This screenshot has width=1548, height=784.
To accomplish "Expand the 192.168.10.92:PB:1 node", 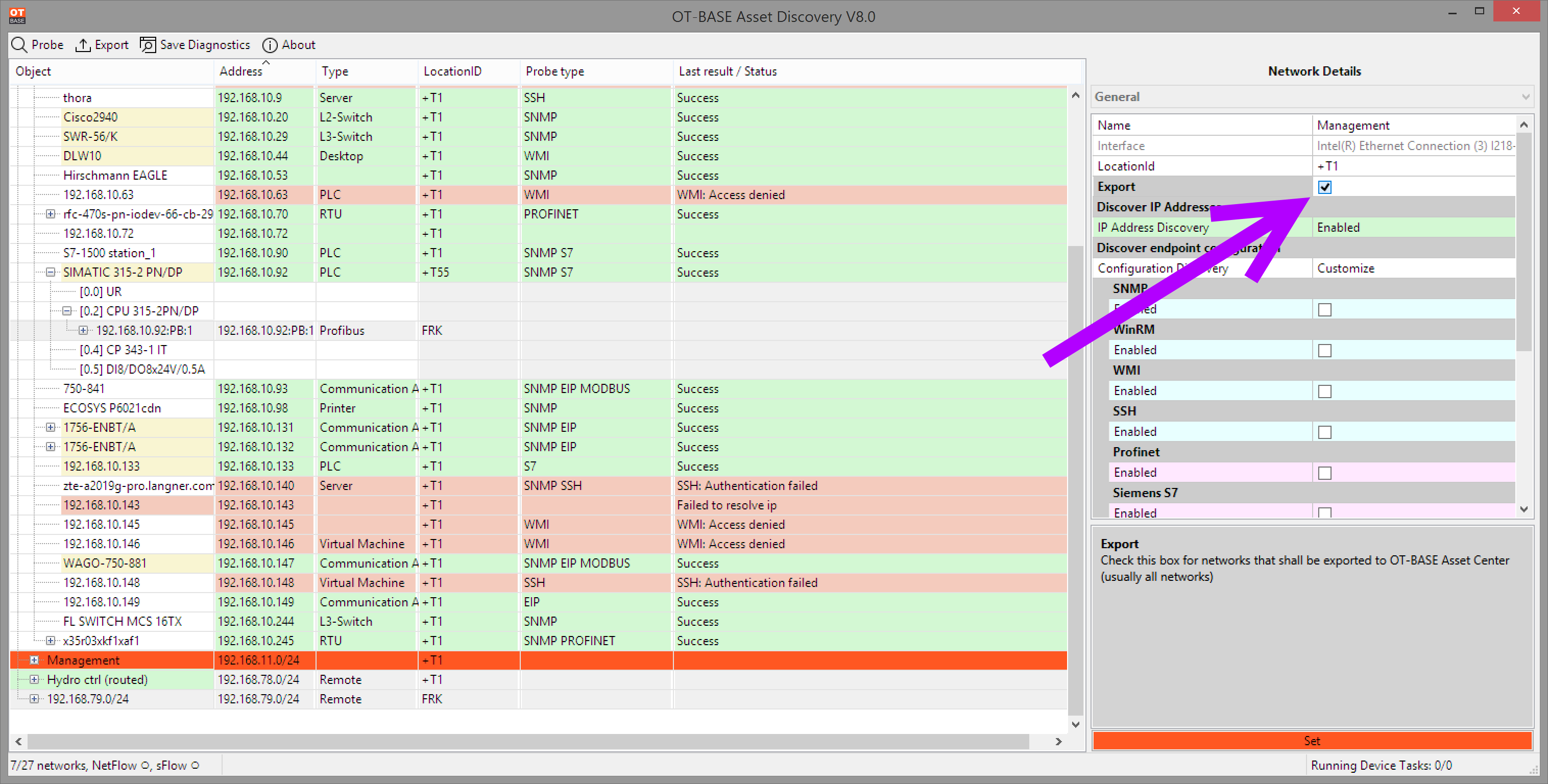I will pyautogui.click(x=84, y=330).
